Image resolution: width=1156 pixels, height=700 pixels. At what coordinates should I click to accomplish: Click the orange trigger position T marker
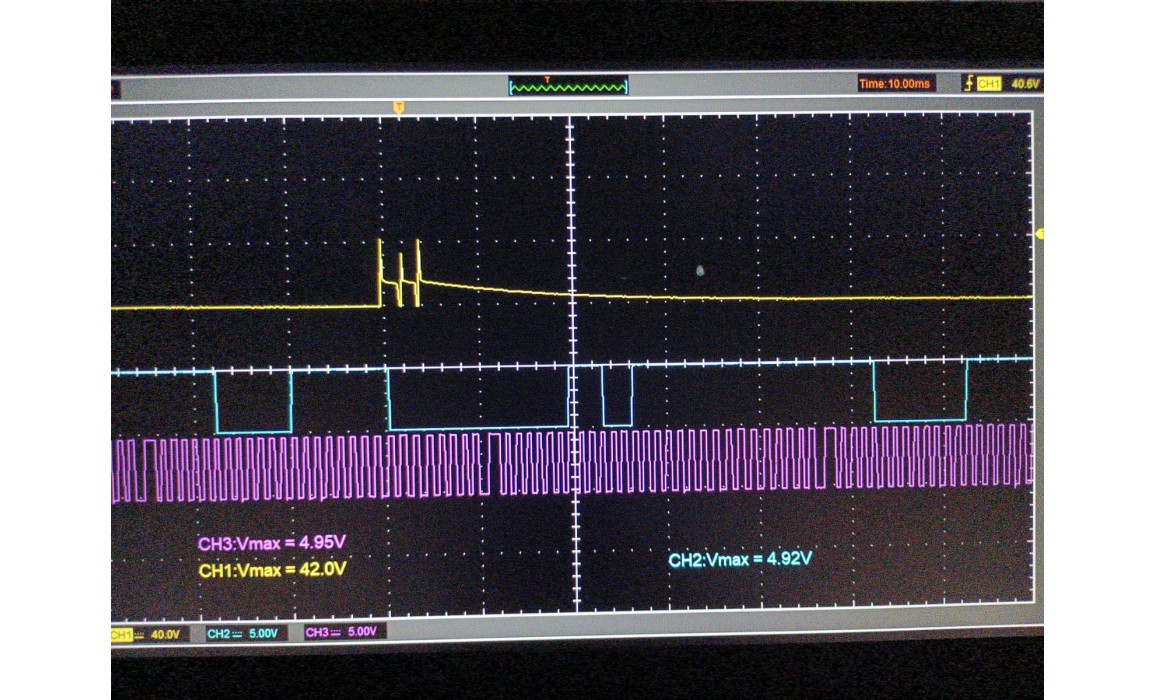pos(399,106)
